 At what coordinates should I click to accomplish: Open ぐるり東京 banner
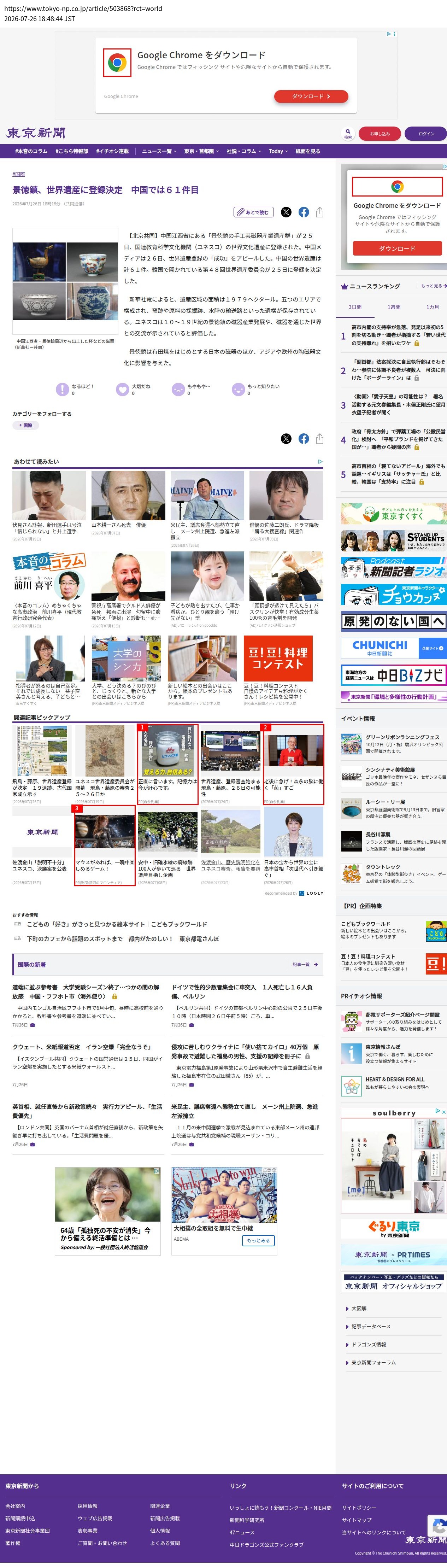tap(394, 1228)
